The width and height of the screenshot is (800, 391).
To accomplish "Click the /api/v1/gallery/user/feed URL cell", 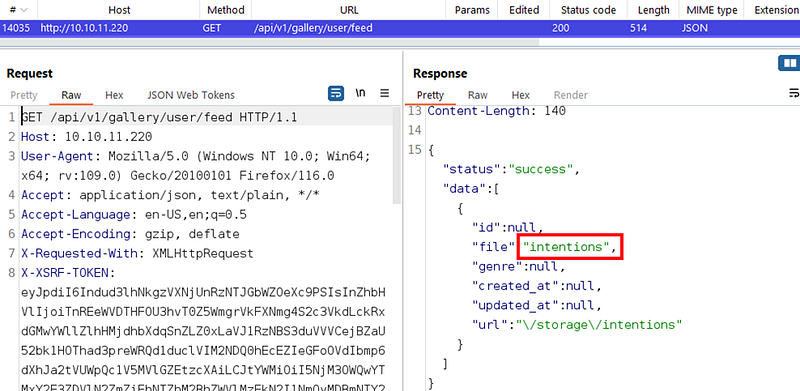I will (x=313, y=28).
